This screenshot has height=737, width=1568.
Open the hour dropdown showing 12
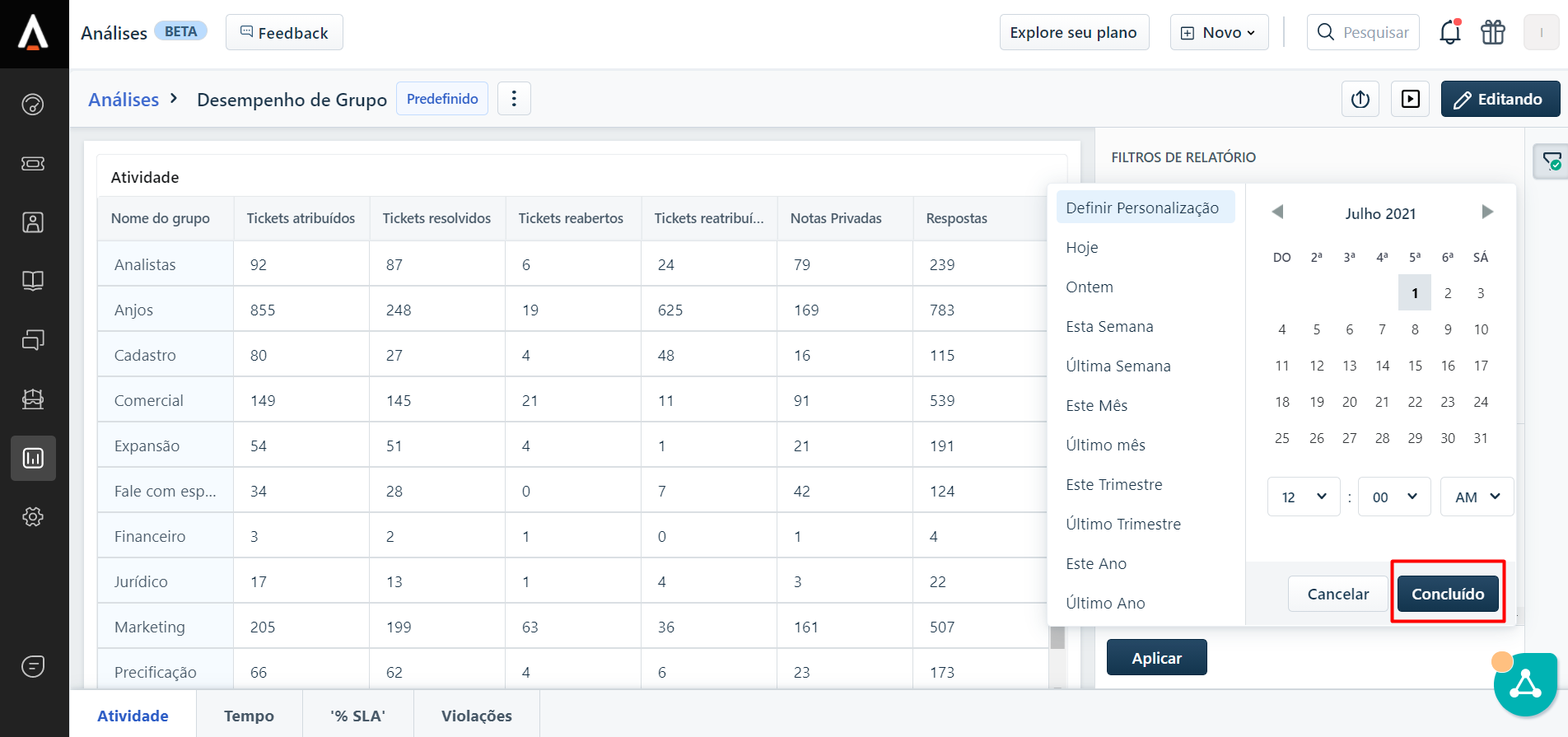click(x=1303, y=497)
